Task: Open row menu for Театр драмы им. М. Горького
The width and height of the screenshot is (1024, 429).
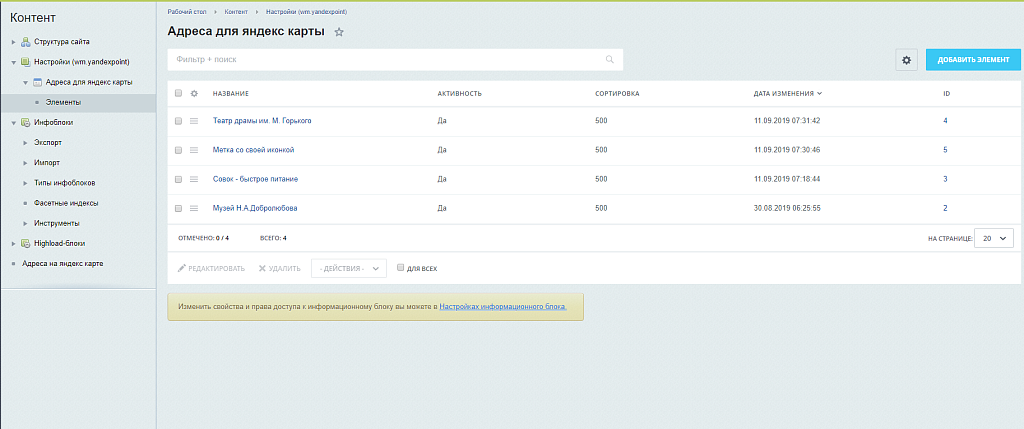Action: (194, 121)
